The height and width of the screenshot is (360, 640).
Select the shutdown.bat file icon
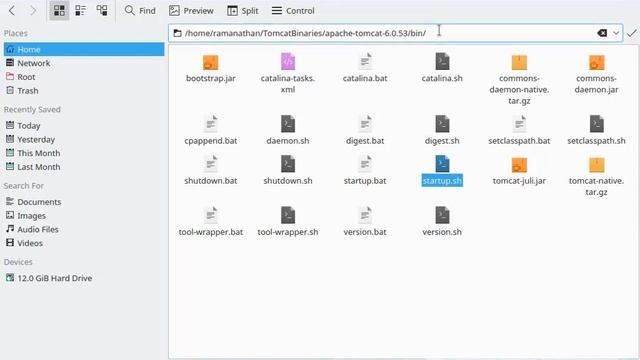tap(211, 164)
